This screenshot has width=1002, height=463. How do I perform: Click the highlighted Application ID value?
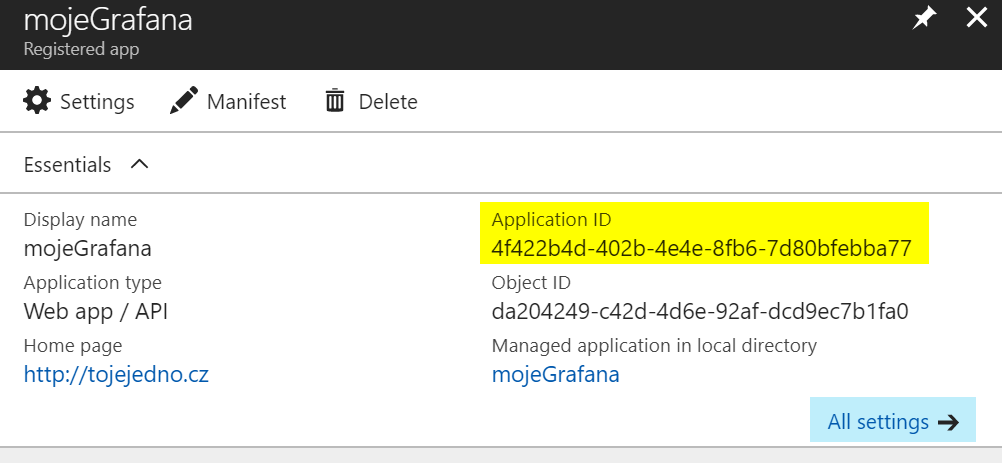tap(702, 248)
